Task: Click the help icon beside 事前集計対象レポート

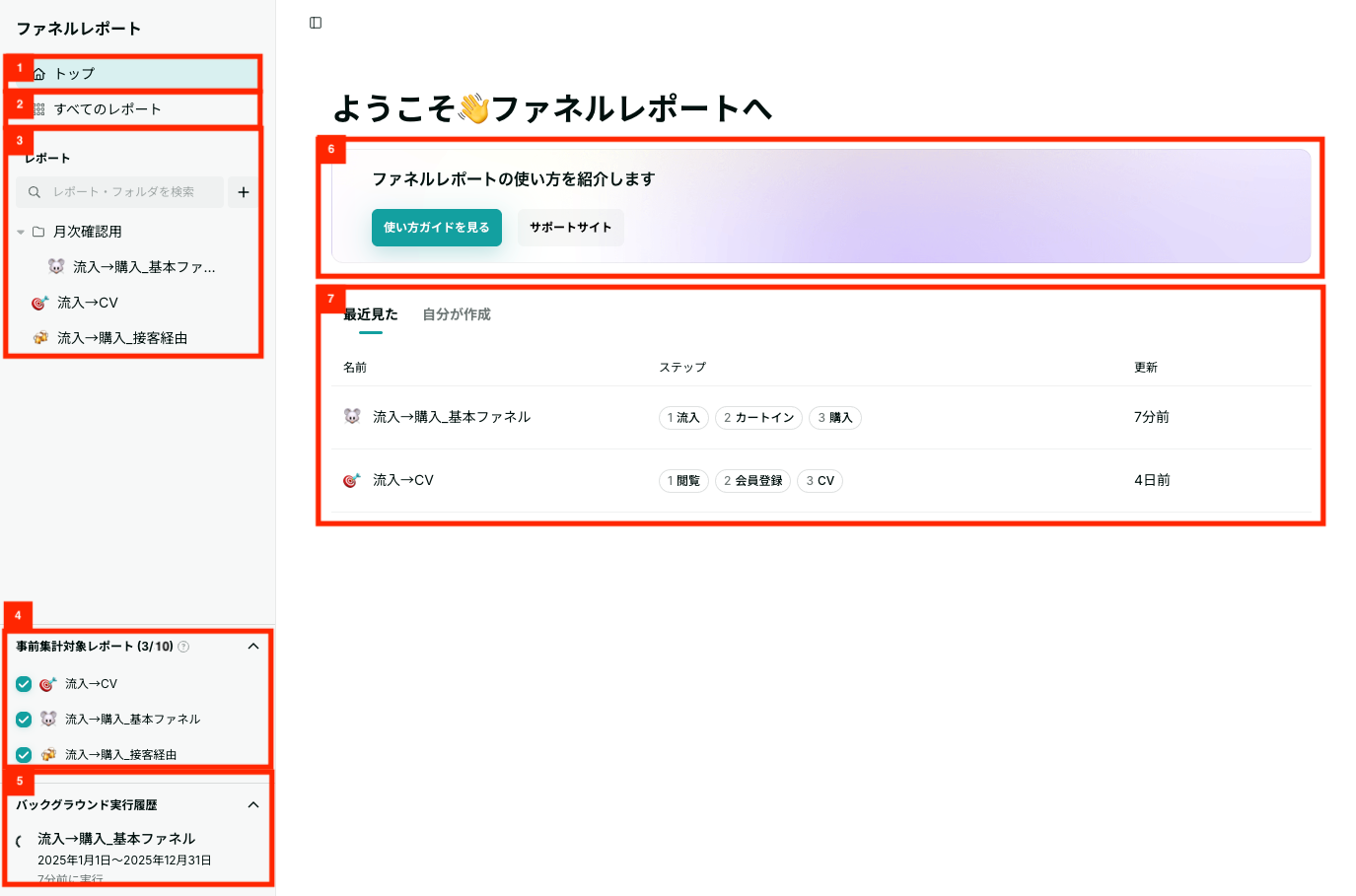Action: [183, 647]
